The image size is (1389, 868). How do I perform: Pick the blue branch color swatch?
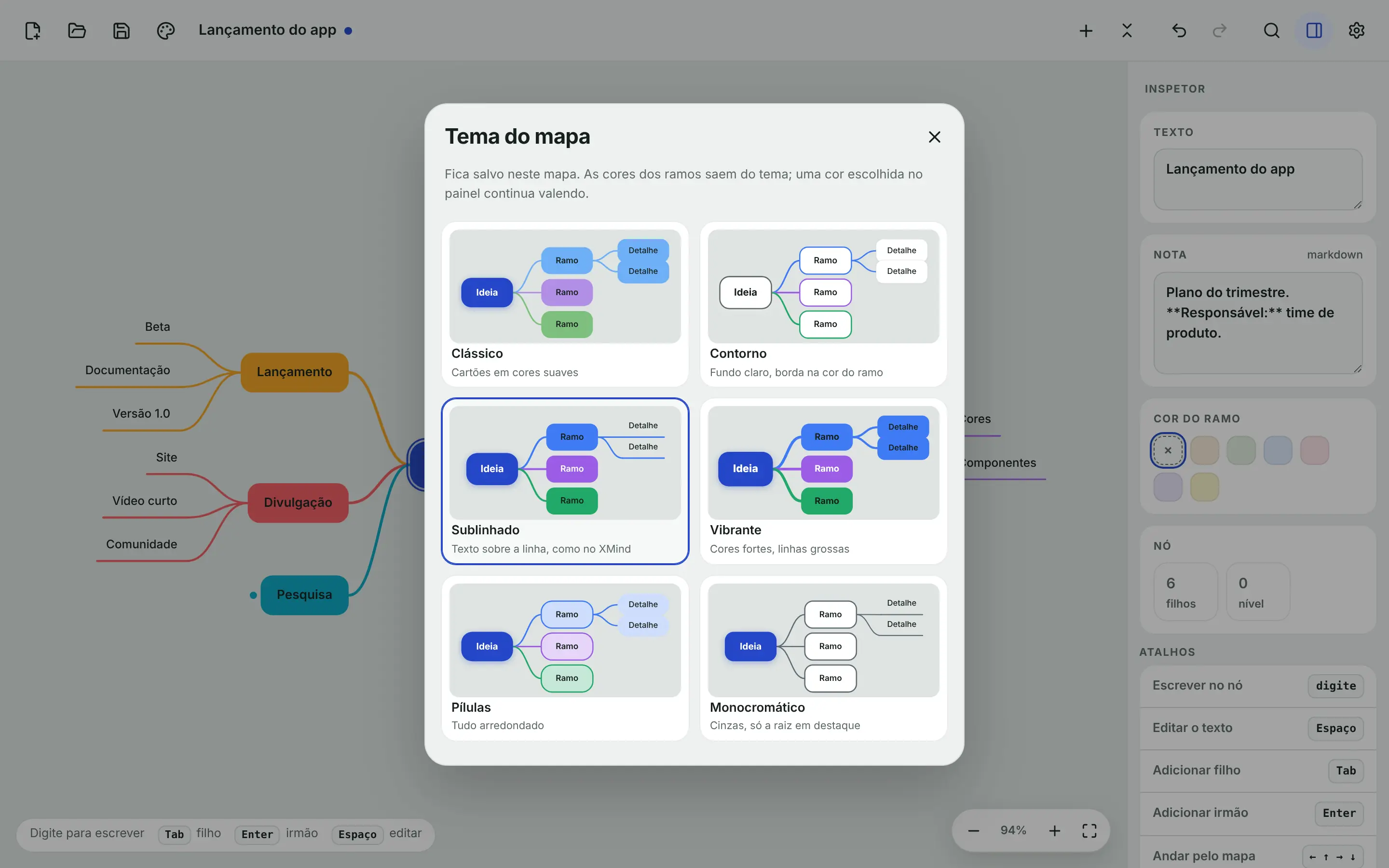tap(1278, 450)
